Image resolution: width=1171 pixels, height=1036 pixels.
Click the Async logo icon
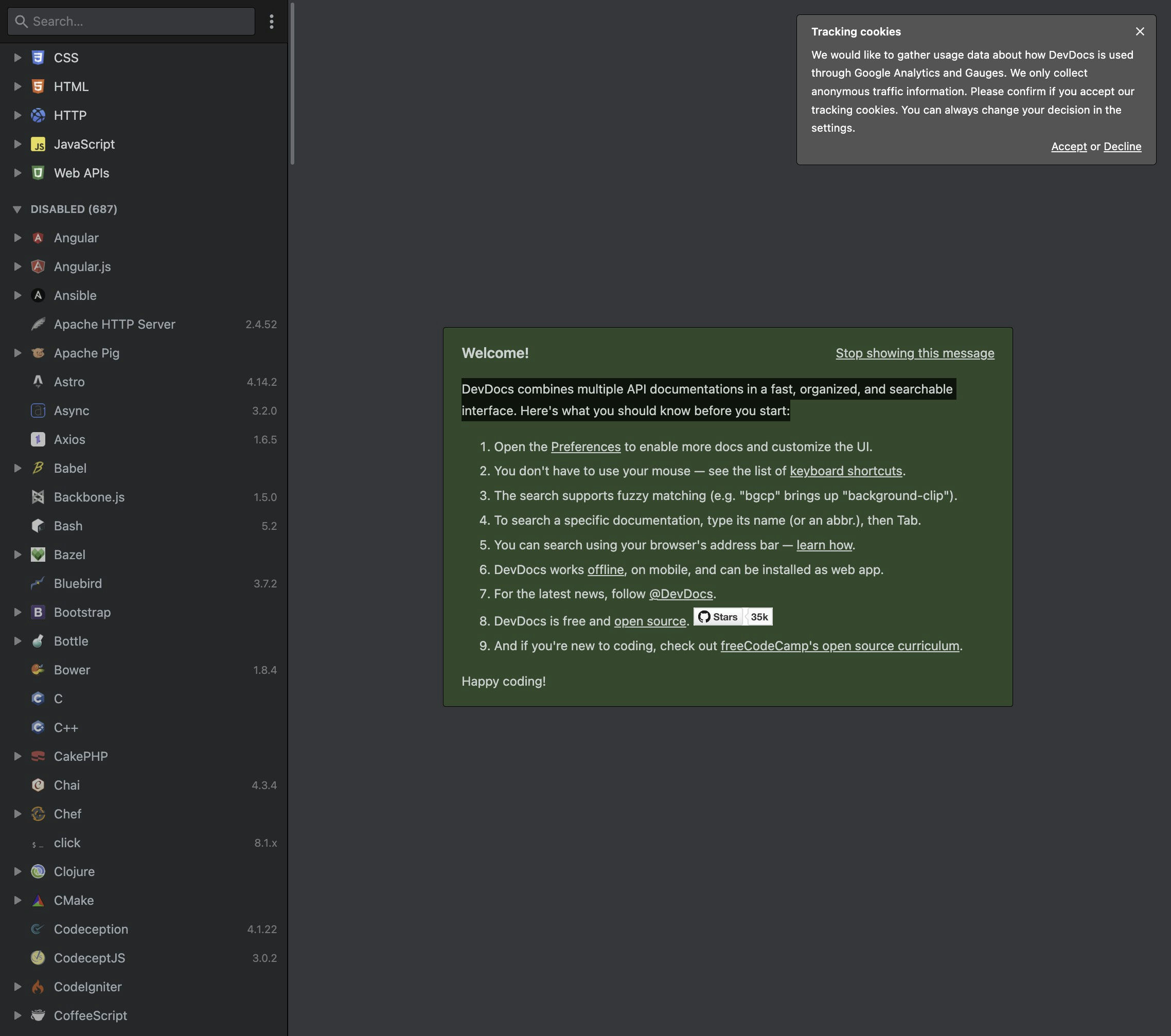(x=38, y=410)
